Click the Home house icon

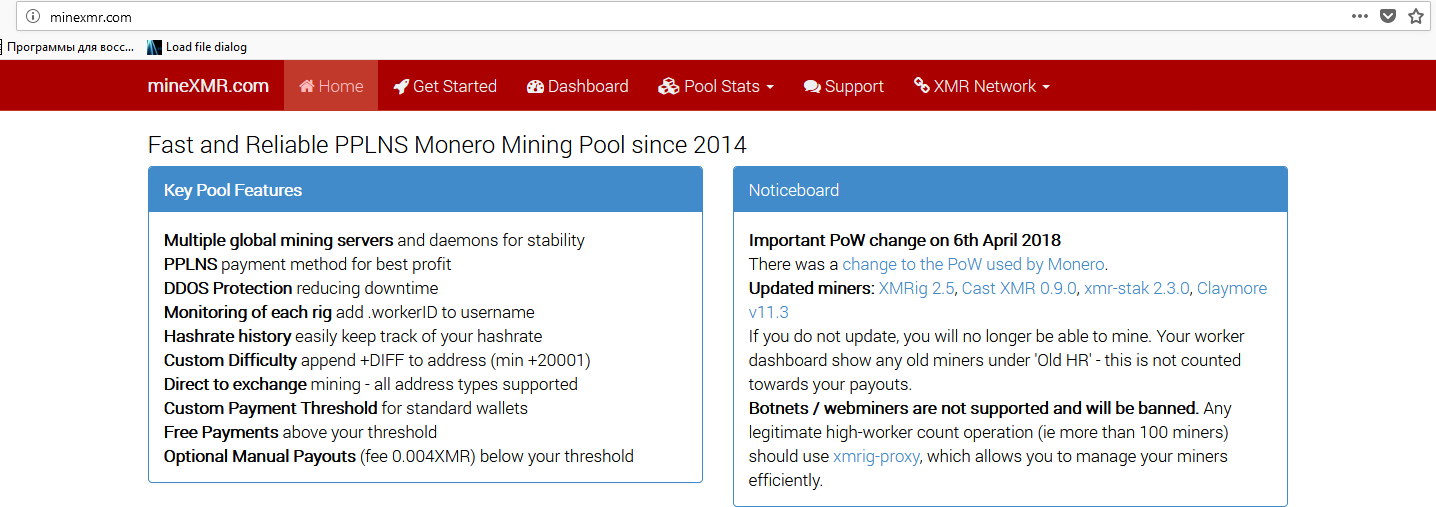[x=307, y=86]
